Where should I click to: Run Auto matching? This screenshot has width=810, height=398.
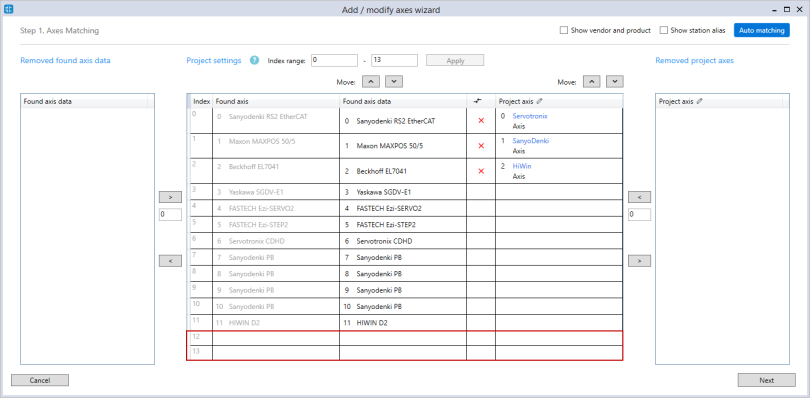761,30
